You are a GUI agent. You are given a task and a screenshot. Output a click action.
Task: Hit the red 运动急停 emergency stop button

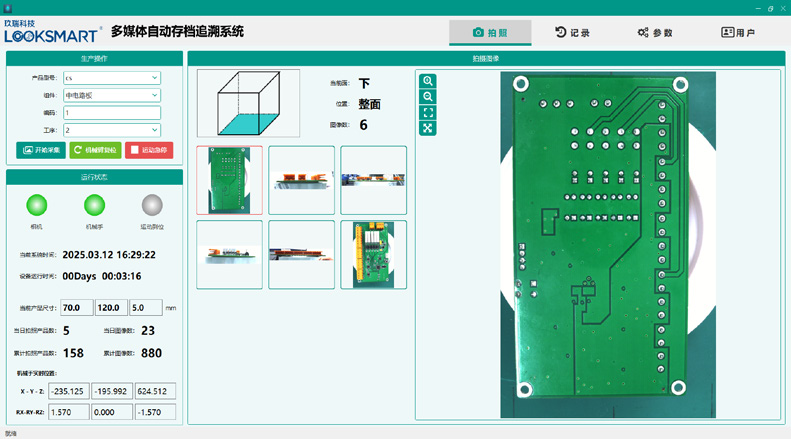coord(149,150)
